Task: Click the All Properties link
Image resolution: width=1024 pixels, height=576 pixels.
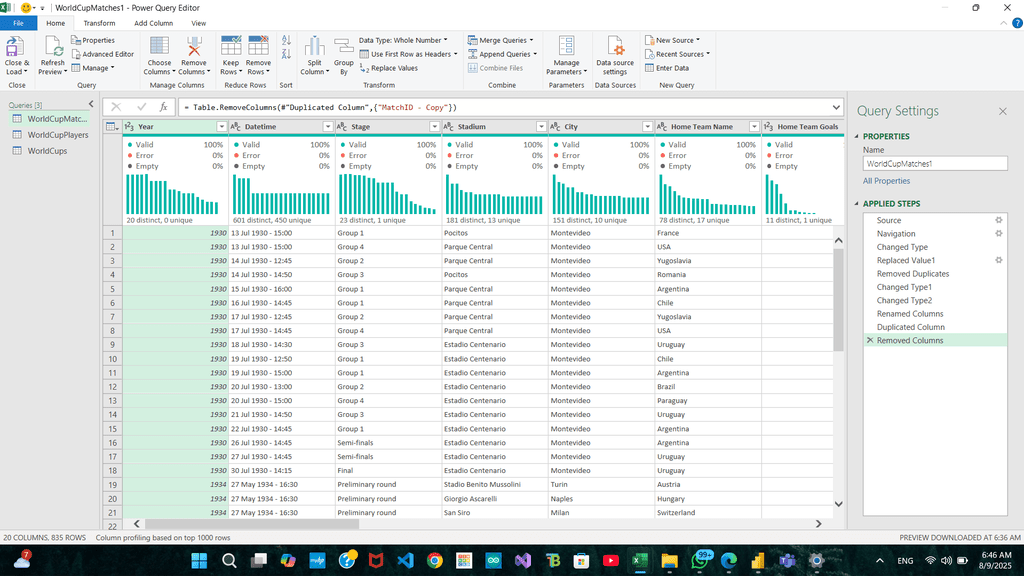Action: (x=886, y=181)
